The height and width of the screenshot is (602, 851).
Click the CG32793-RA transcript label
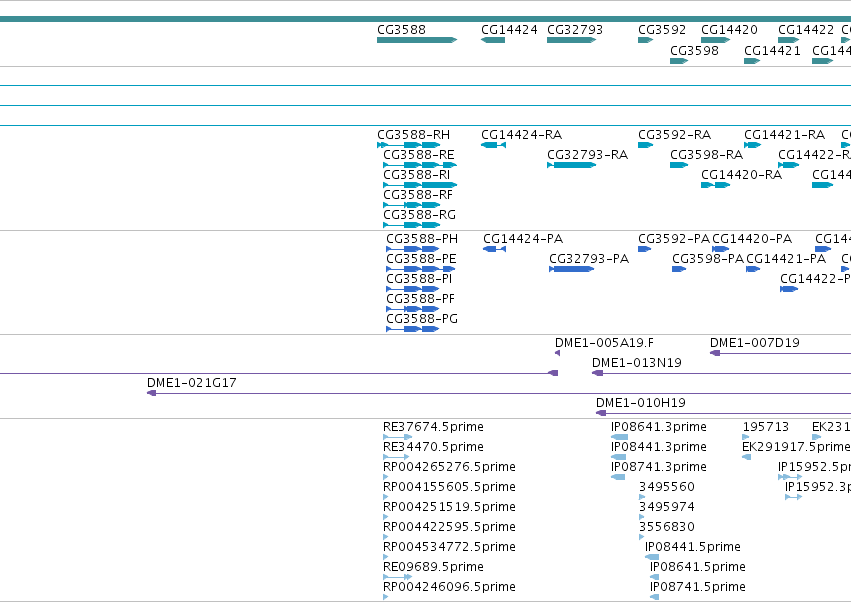tap(587, 155)
